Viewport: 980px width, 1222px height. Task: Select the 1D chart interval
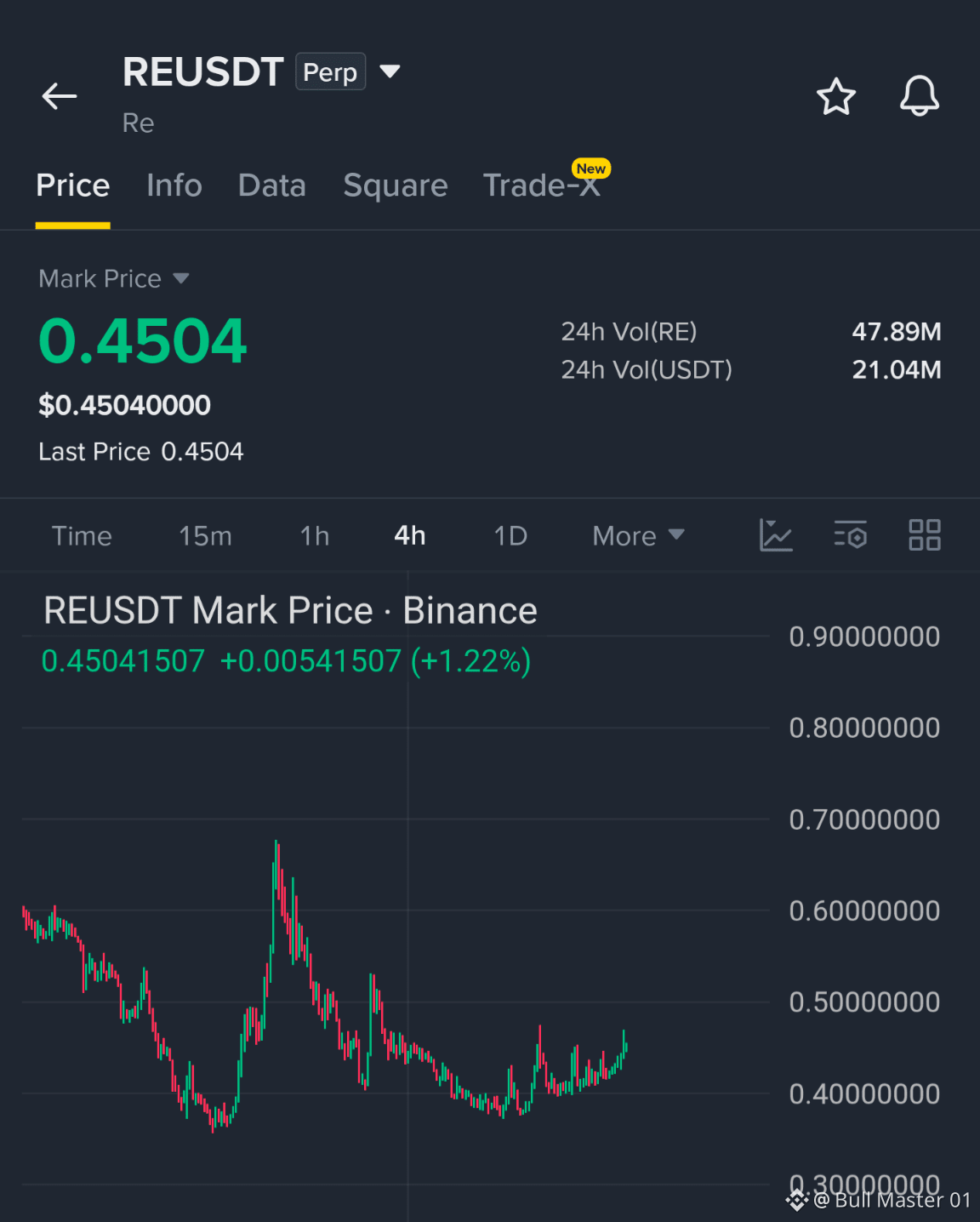point(510,535)
